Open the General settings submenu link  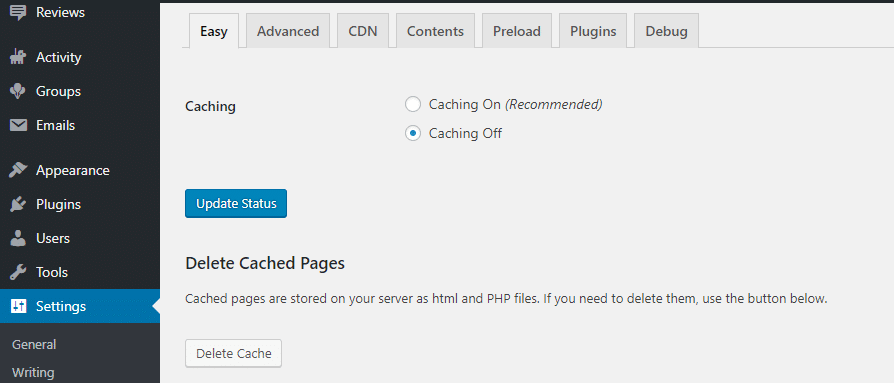[34, 345]
